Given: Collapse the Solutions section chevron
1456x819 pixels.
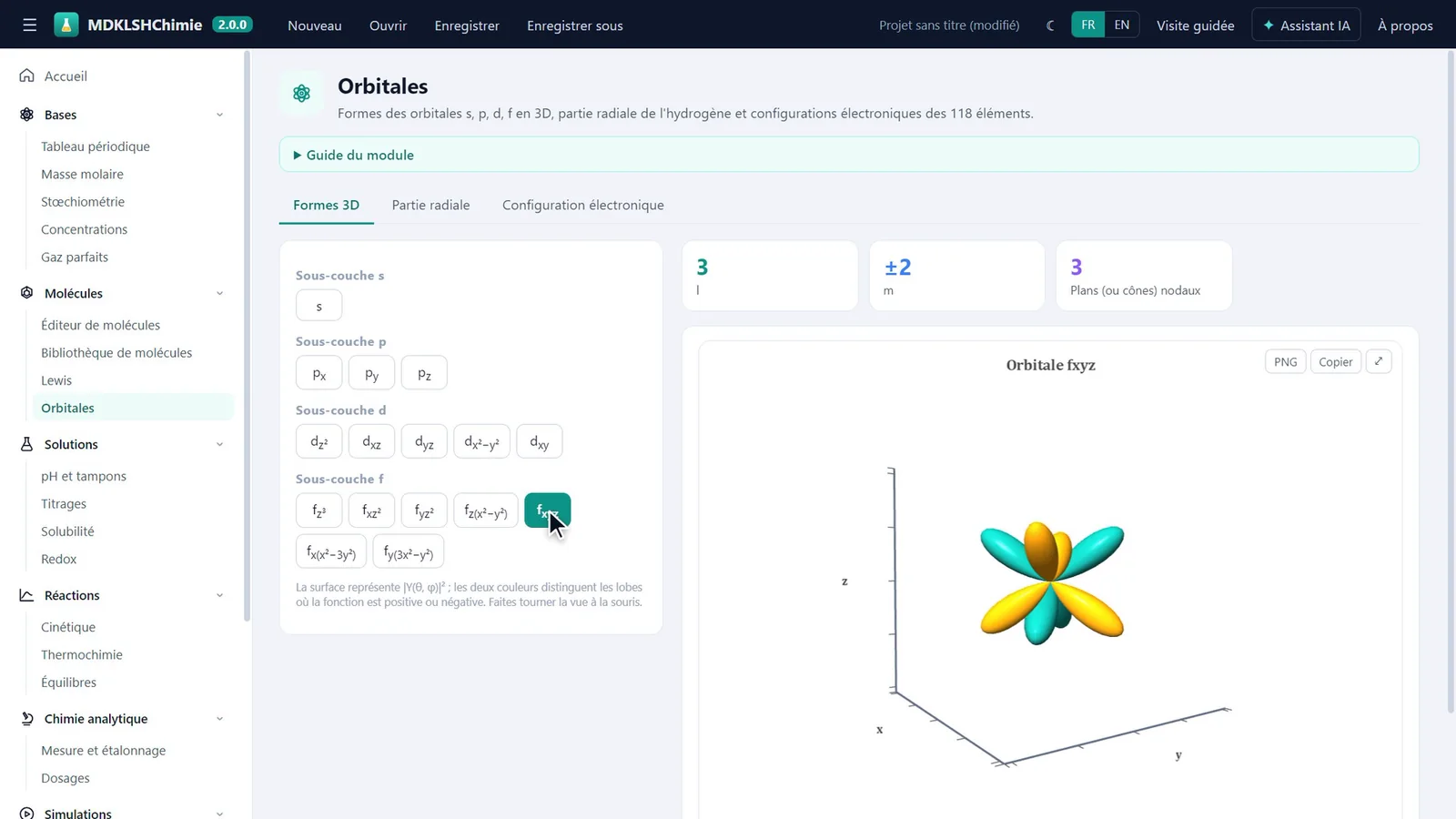Looking at the screenshot, I should tap(219, 444).
